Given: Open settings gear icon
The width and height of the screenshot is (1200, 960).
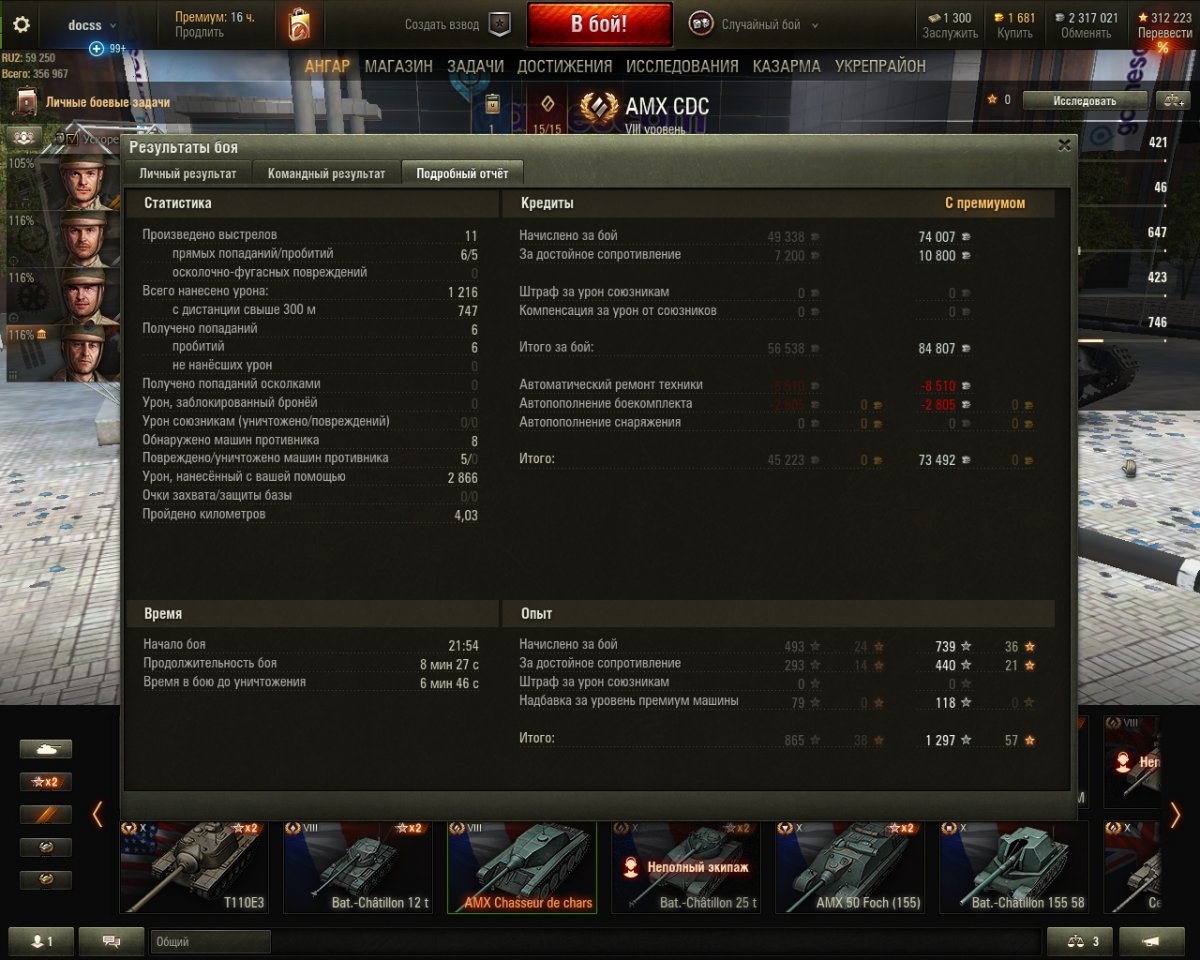Looking at the screenshot, I should (x=21, y=25).
